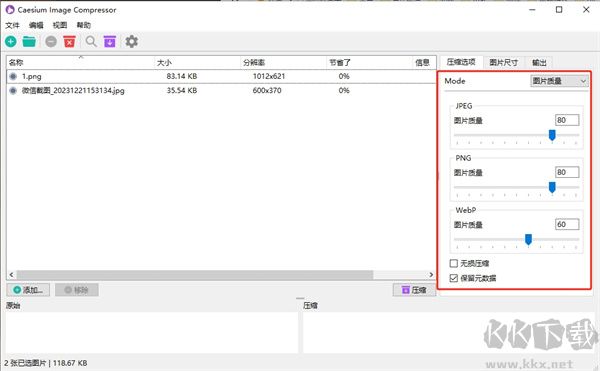Click the magnifier preview icon

point(91,41)
